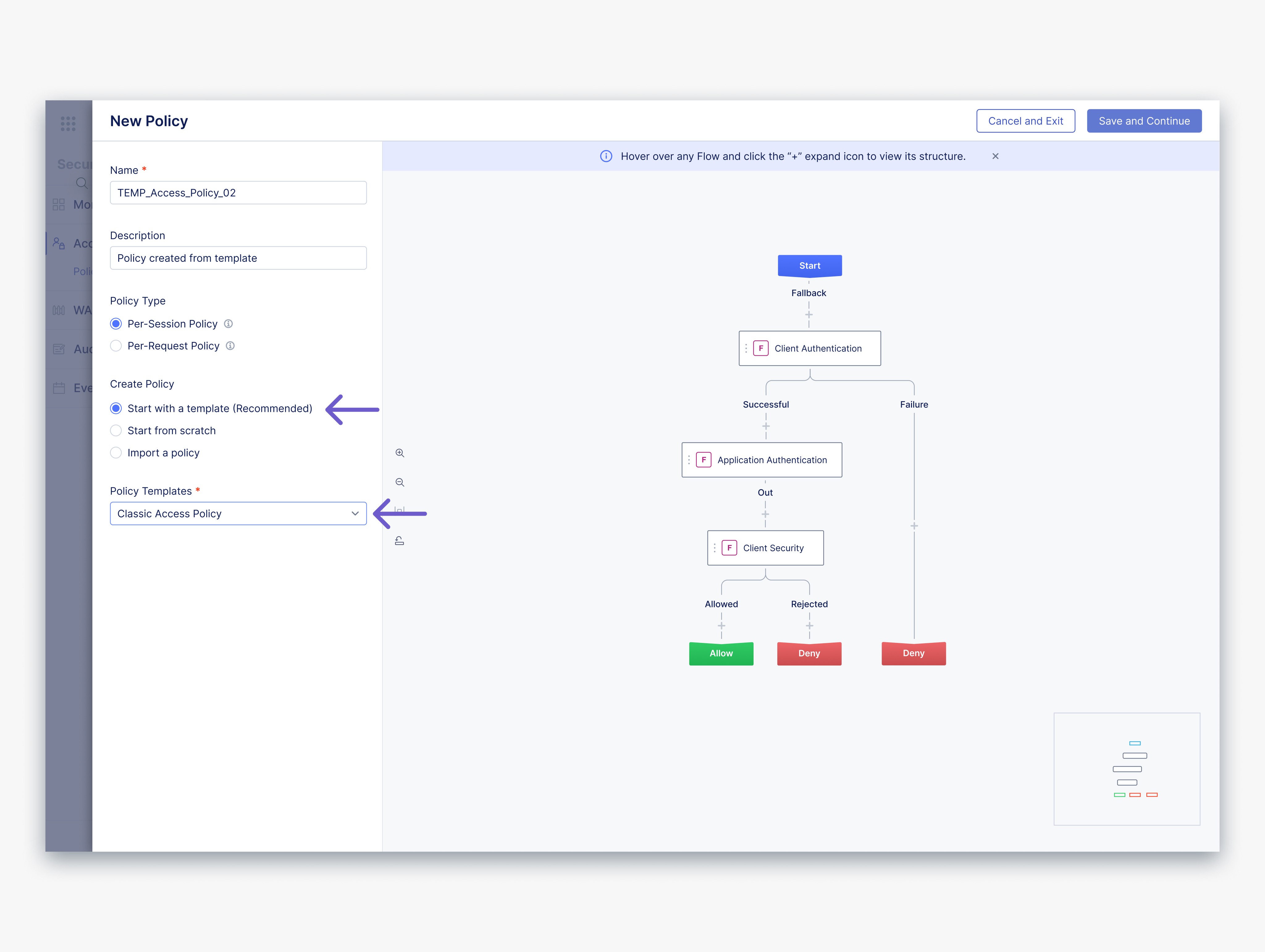
Task: Click into the policy Name field
Action: (238, 193)
